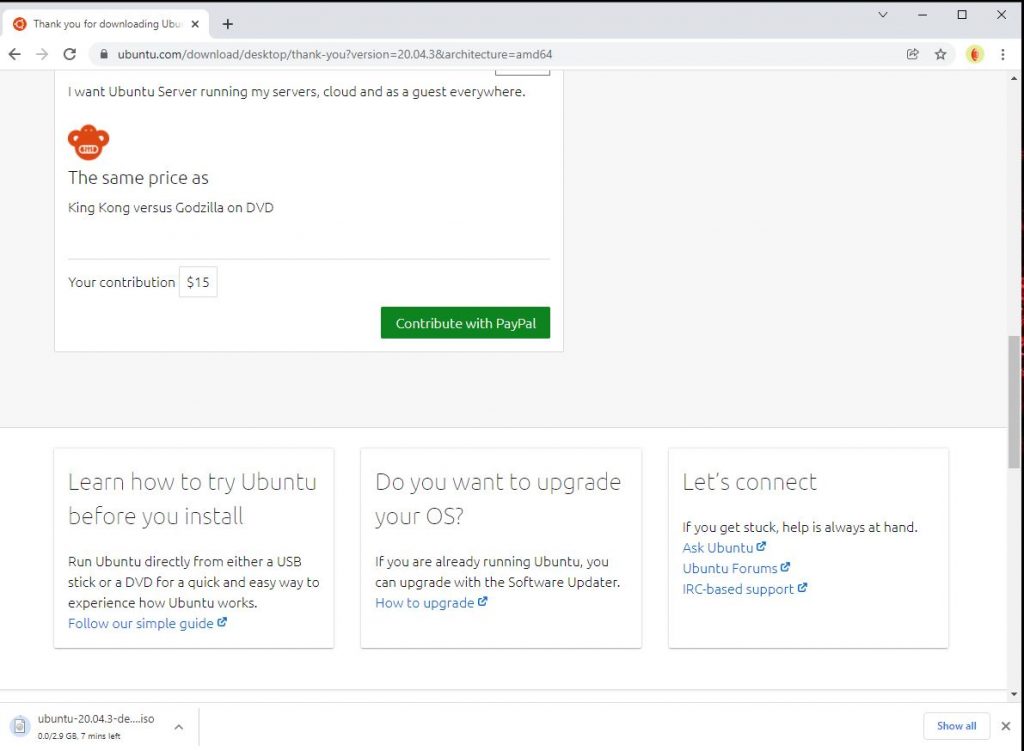1024x751 pixels.
Task: Go back to the previous page
Action: [x=14, y=54]
